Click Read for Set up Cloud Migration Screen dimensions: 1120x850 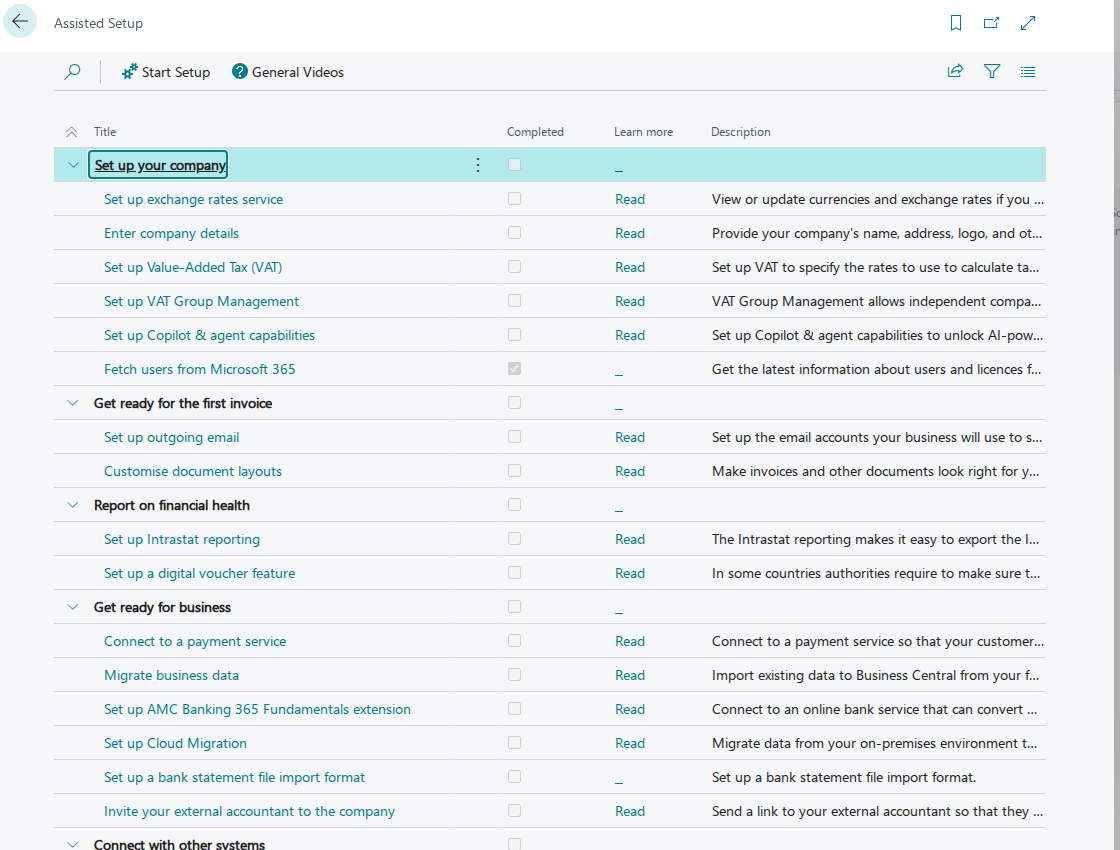[630, 744]
